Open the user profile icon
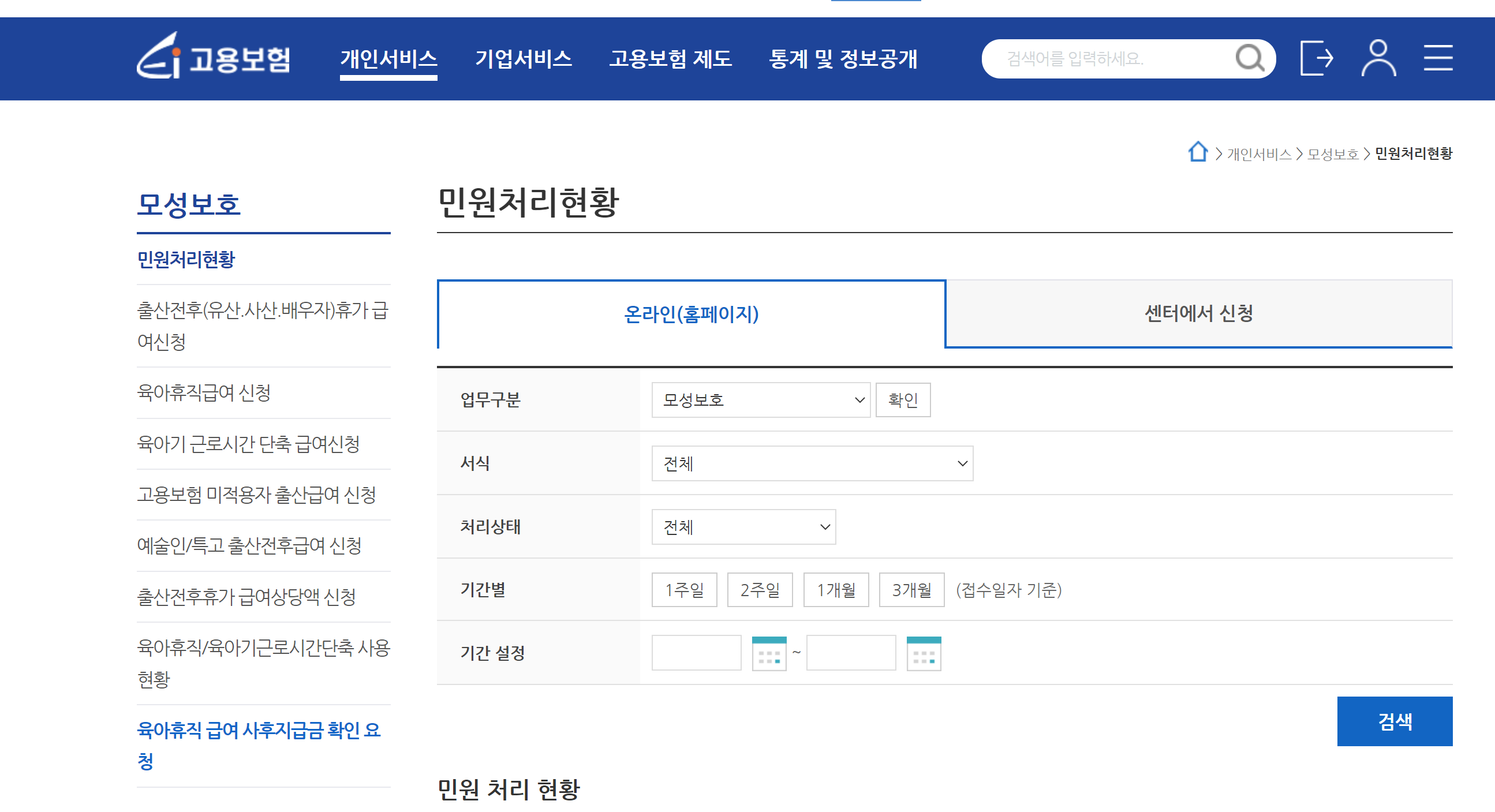This screenshot has width=1495, height=812. click(x=1378, y=58)
